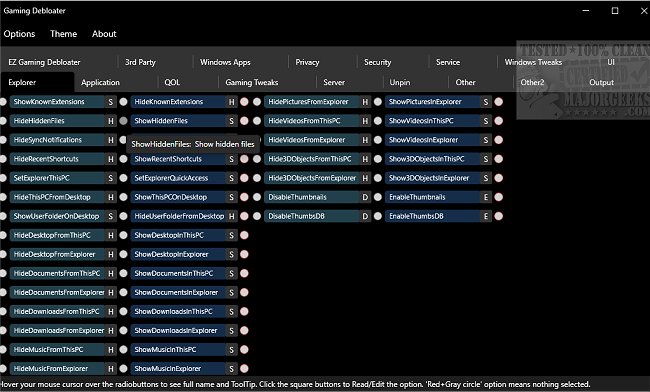Select the EnableThumbnails radio option
Screen dimensions: 650x392
pyautogui.click(x=378, y=197)
